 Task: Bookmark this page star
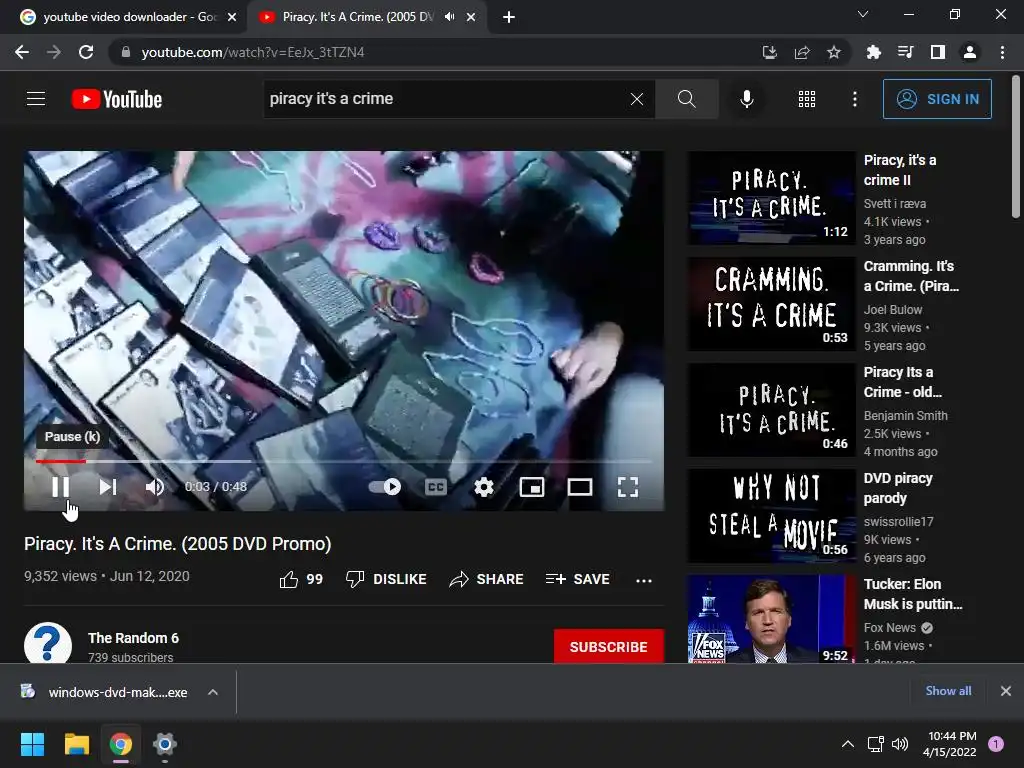click(x=834, y=52)
